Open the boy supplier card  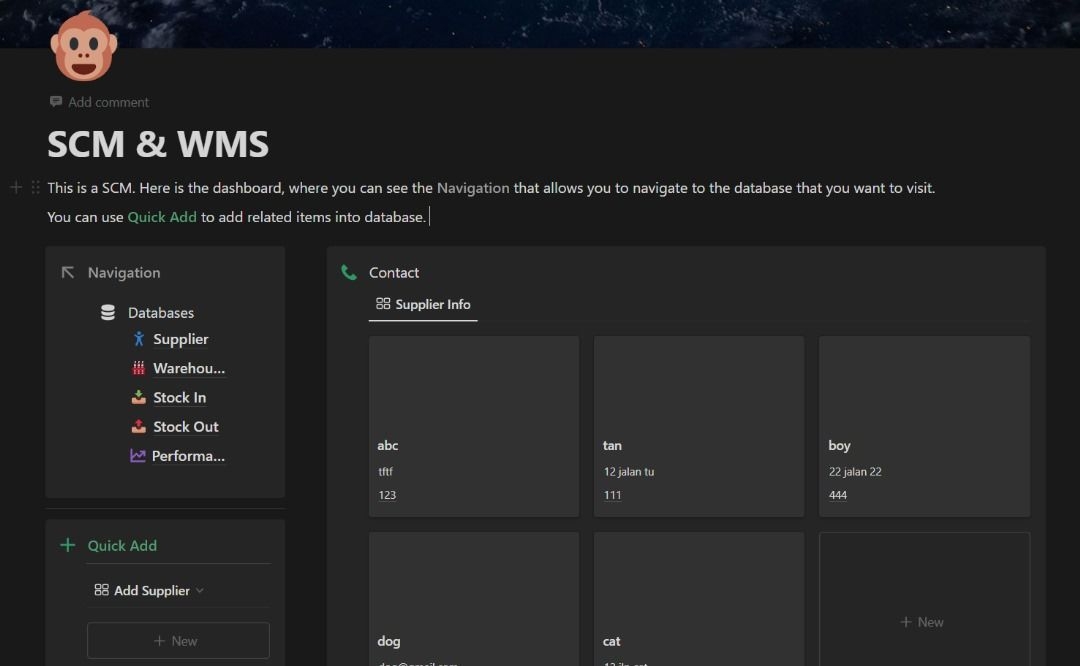pyautogui.click(x=924, y=426)
